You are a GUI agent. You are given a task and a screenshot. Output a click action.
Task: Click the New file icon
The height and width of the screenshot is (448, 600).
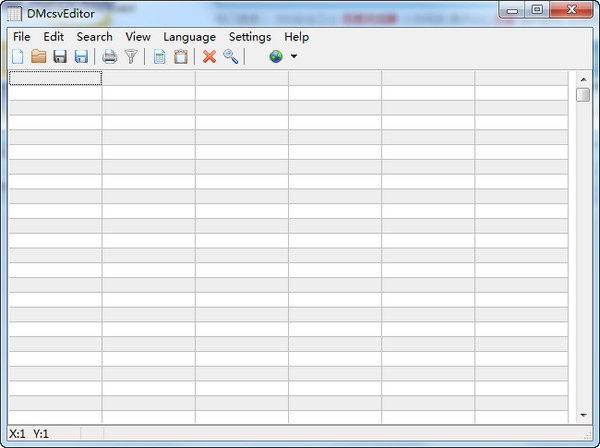tap(17, 57)
